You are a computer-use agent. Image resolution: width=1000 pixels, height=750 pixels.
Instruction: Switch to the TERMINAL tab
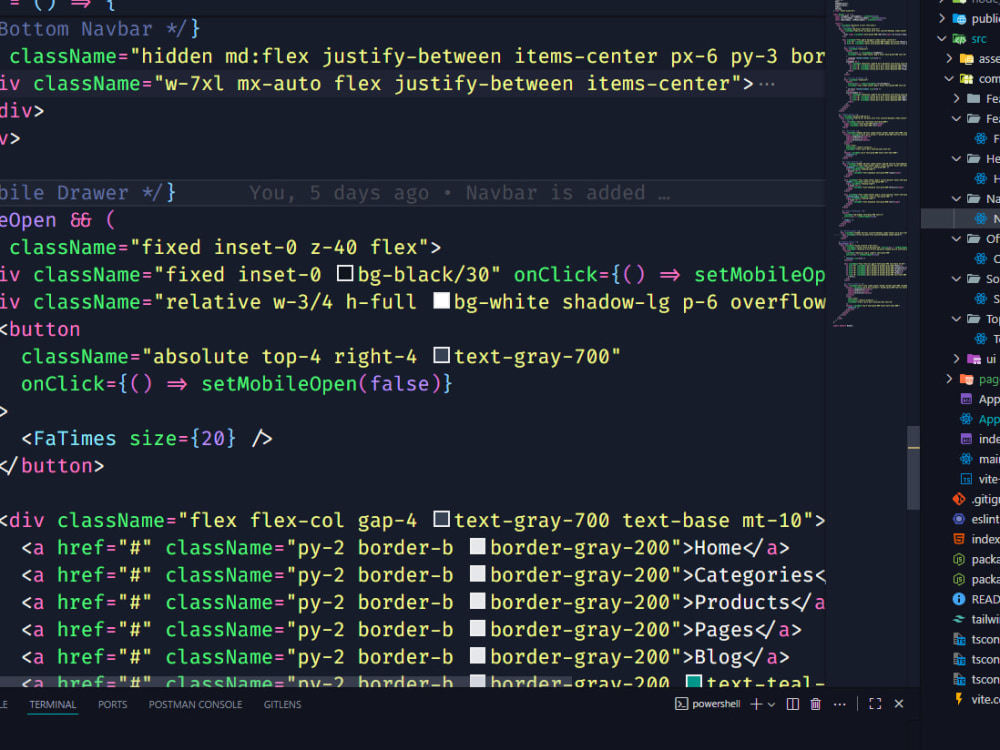pyautogui.click(x=52, y=705)
